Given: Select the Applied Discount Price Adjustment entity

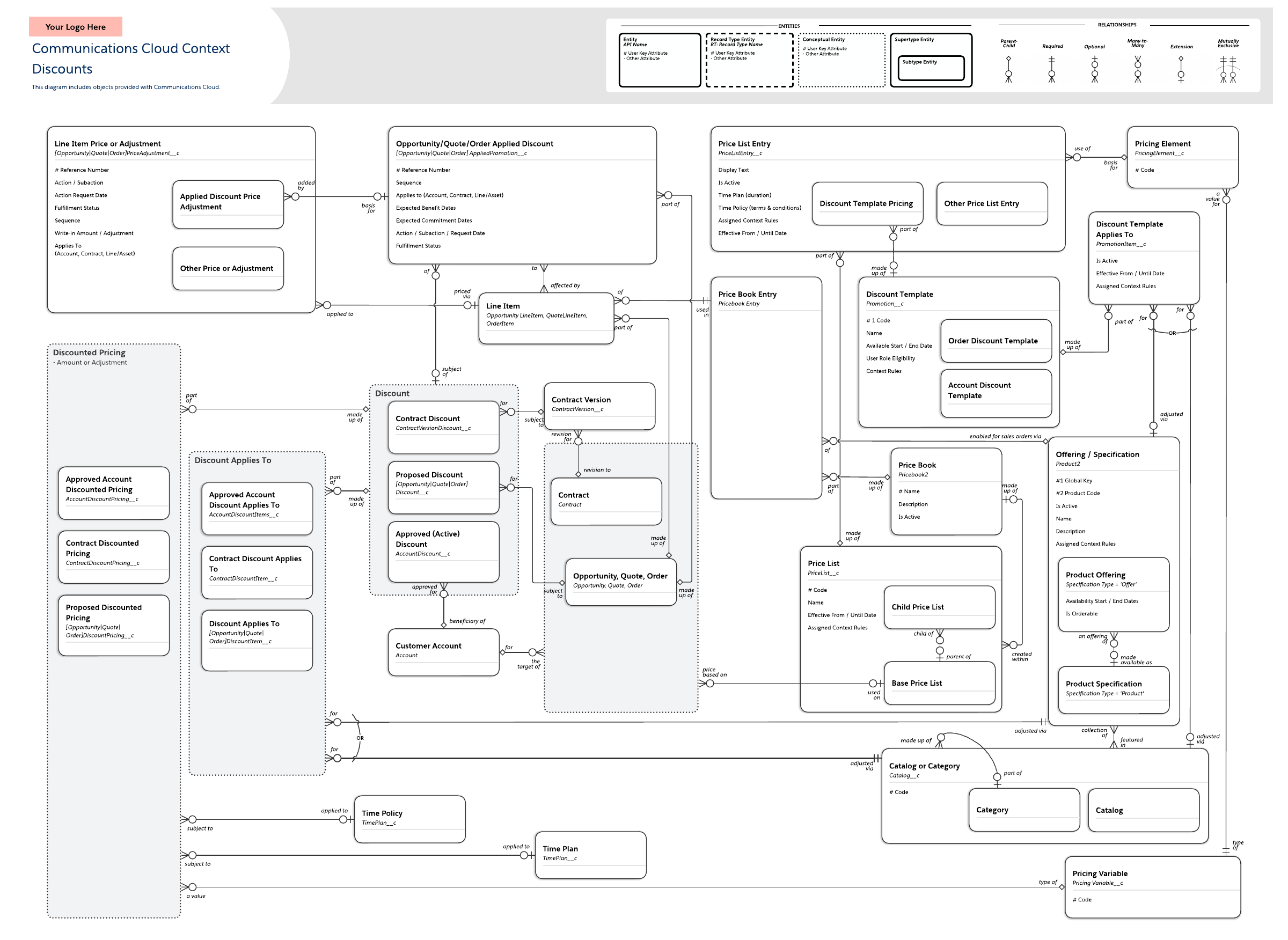Looking at the screenshot, I should [228, 204].
